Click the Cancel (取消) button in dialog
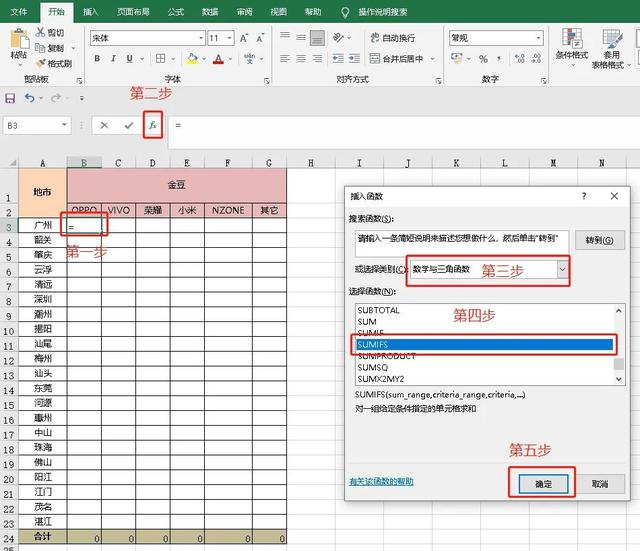640x551 pixels. coord(600,484)
